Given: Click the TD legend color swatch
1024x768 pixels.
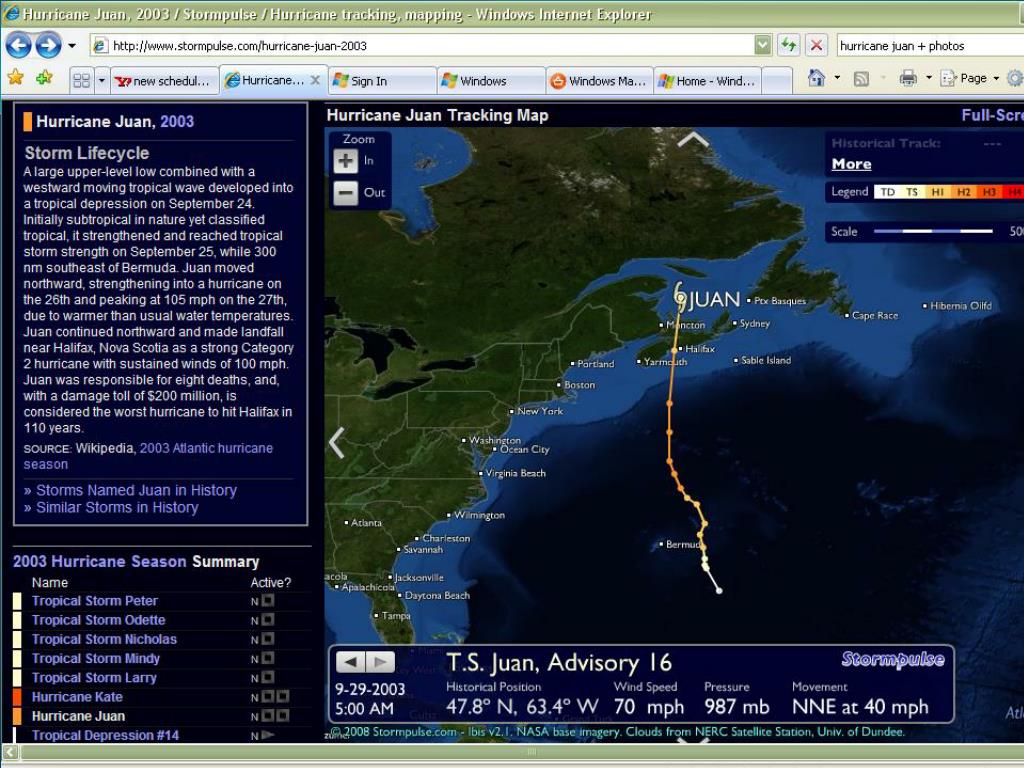Looking at the screenshot, I should click(x=887, y=192).
